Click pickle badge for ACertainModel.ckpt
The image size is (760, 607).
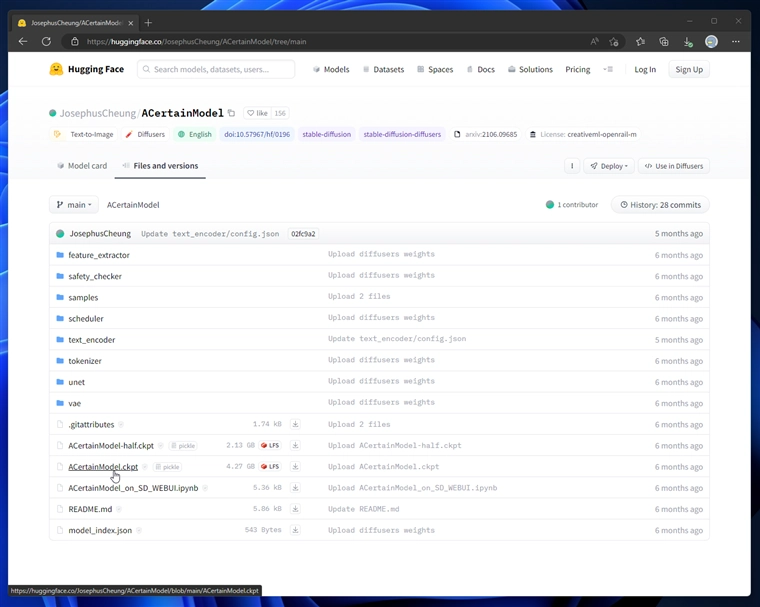(x=167, y=467)
